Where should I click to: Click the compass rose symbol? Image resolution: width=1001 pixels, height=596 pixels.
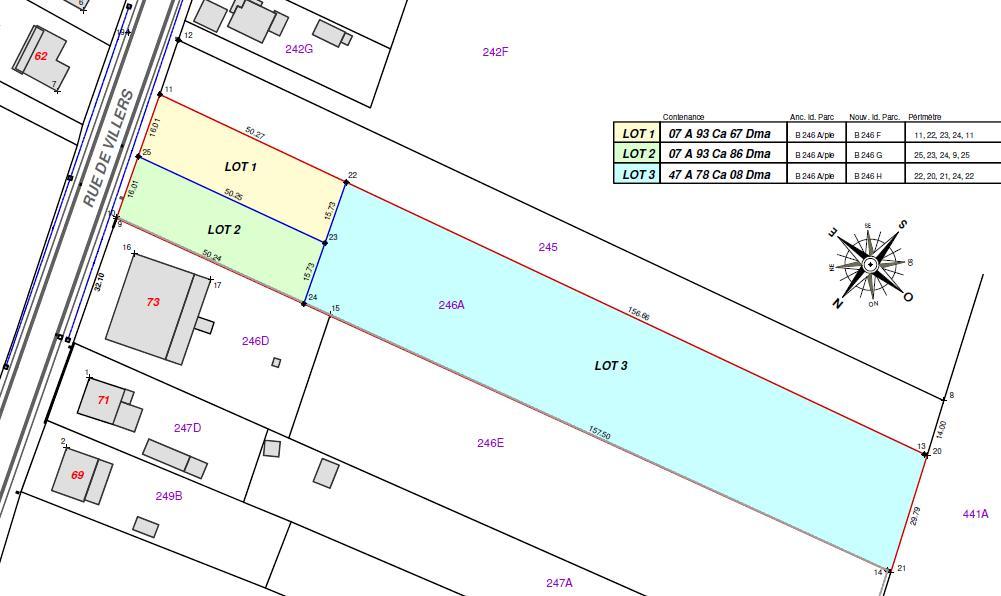(871, 265)
